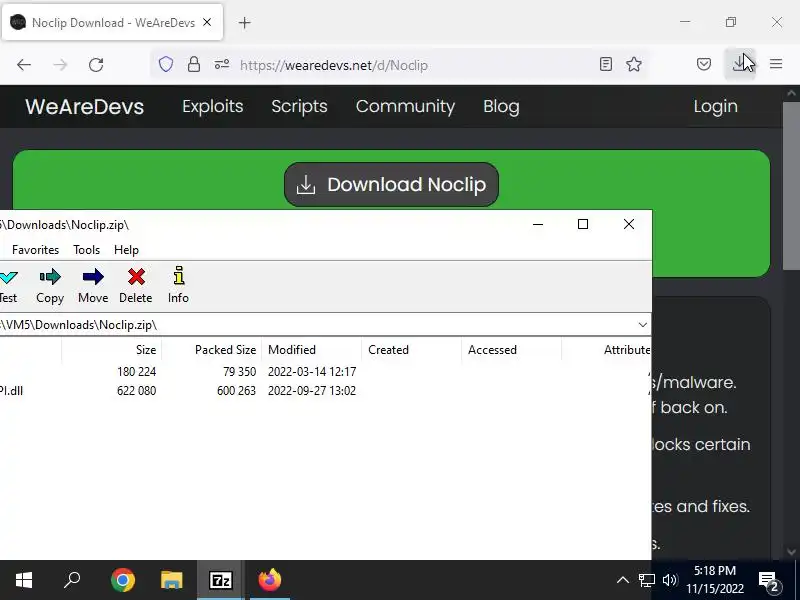The height and width of the screenshot is (600, 800).
Task: Toggle Firefox reader view icon
Action: tap(606, 64)
